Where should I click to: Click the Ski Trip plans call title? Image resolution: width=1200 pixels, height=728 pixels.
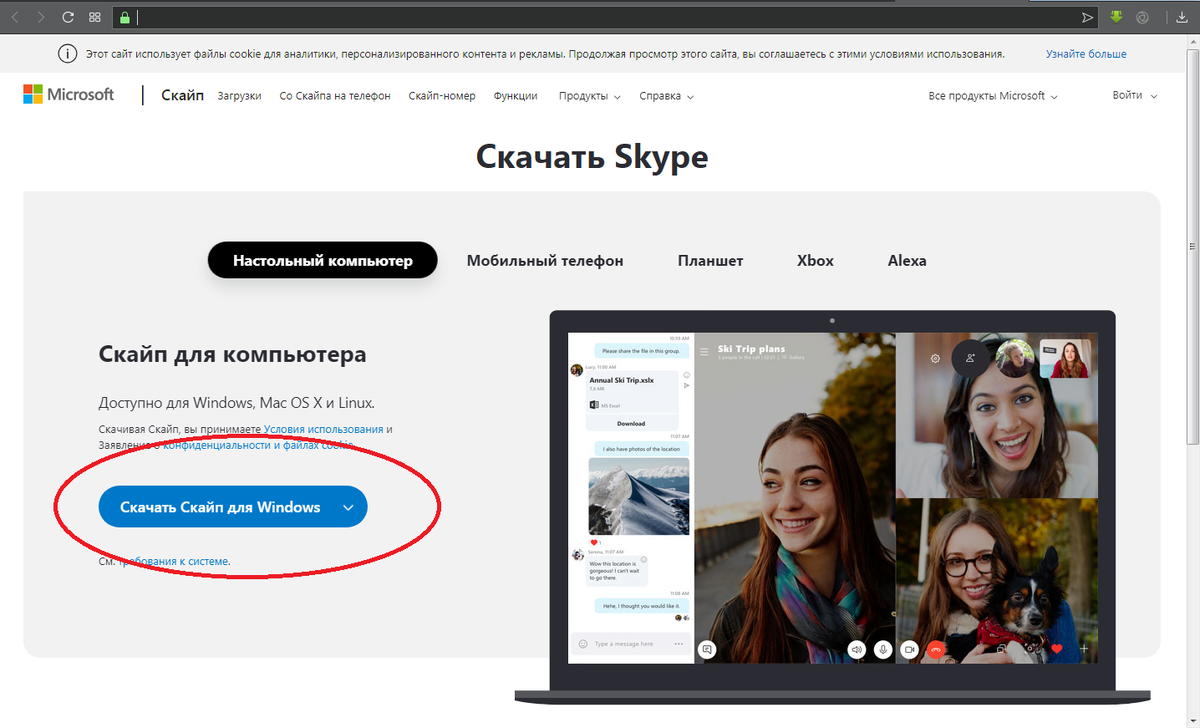tap(751, 349)
